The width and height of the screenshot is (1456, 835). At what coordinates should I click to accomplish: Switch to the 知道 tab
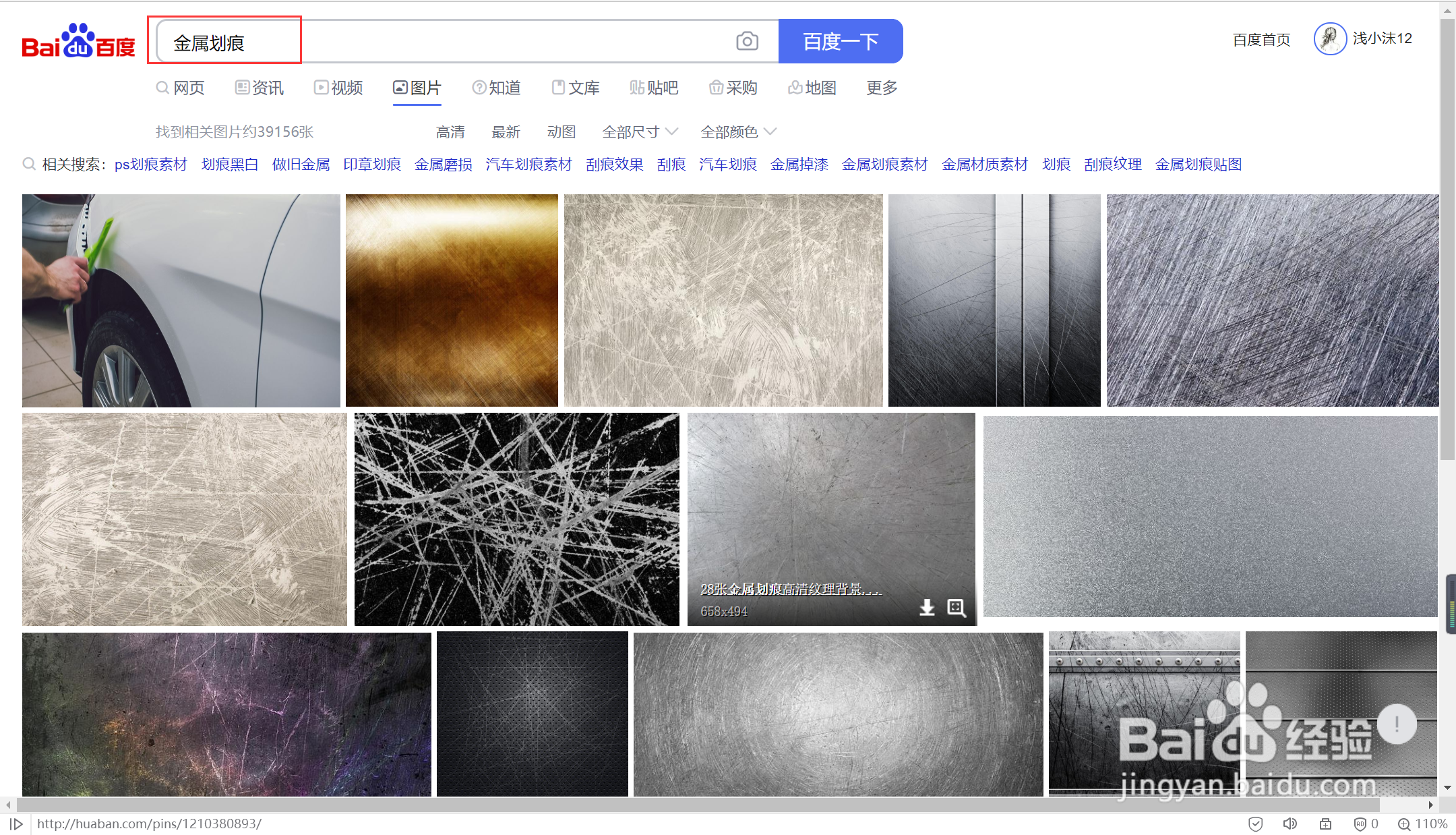coord(496,88)
